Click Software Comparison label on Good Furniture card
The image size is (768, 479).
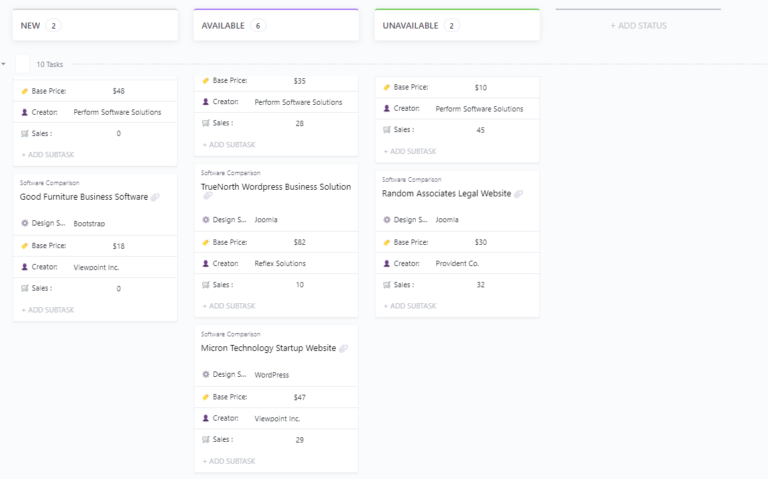(x=49, y=183)
